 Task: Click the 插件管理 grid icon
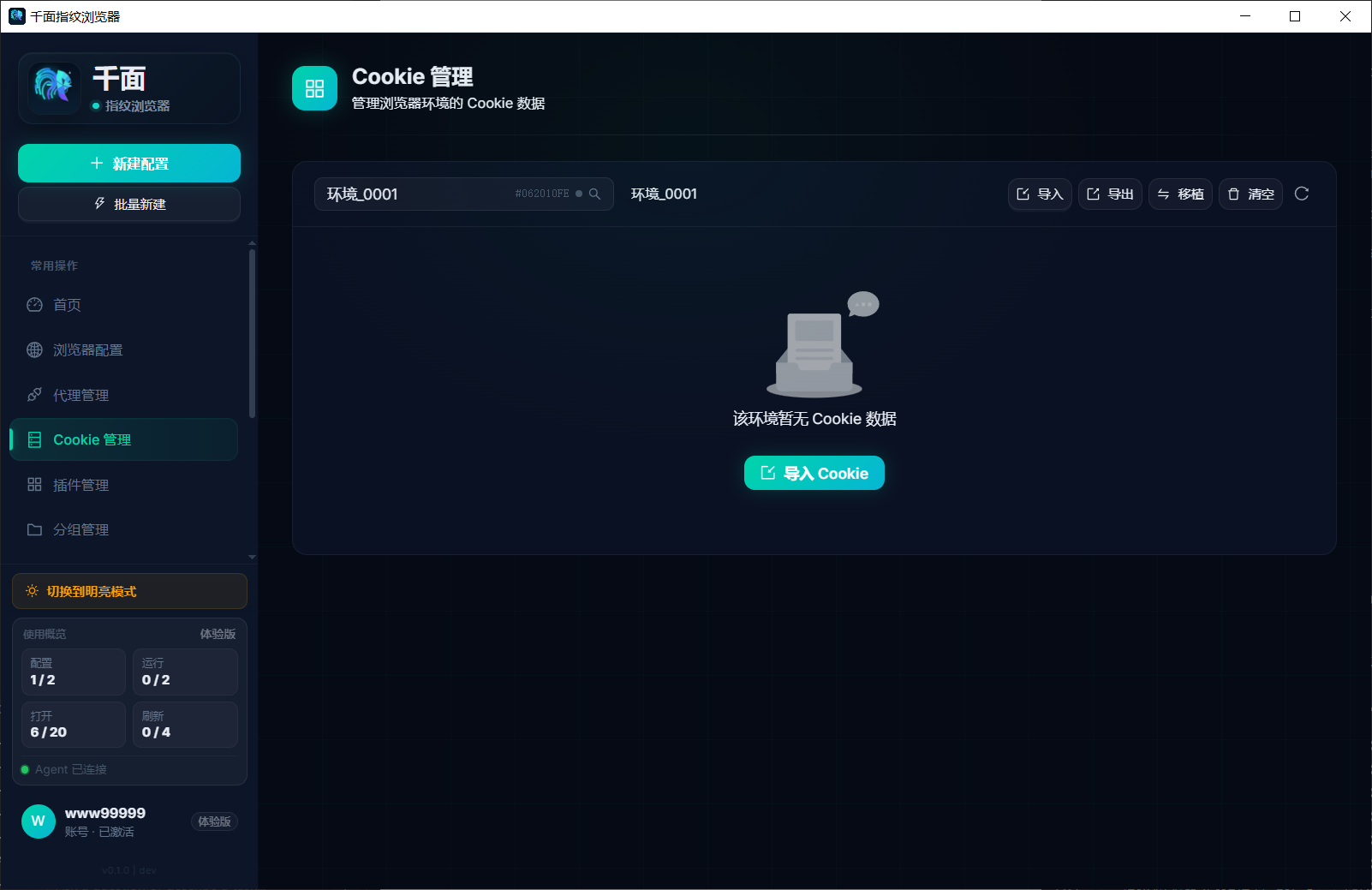tap(34, 485)
